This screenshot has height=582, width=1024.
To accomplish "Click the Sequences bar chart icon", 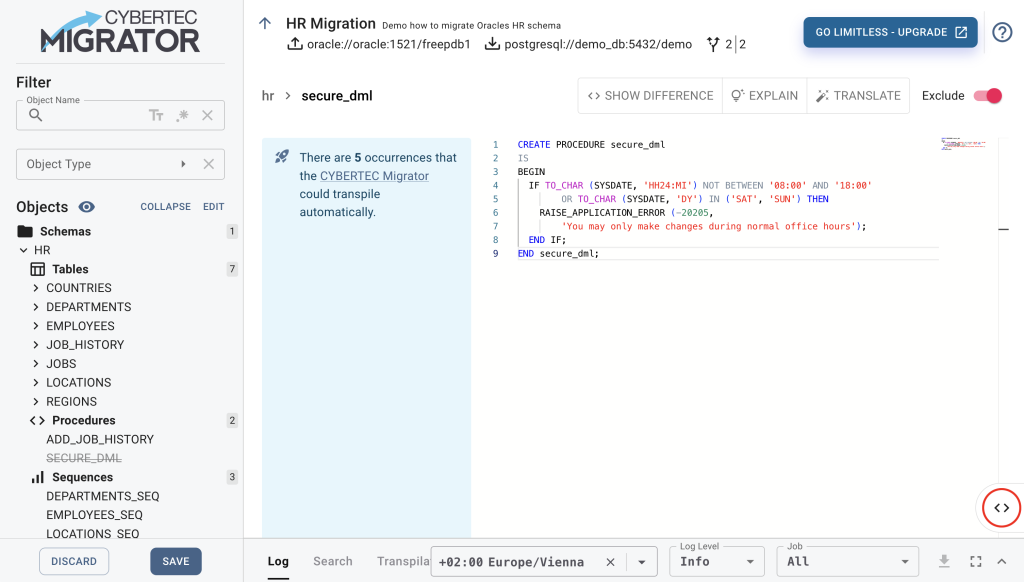I will click(38, 477).
